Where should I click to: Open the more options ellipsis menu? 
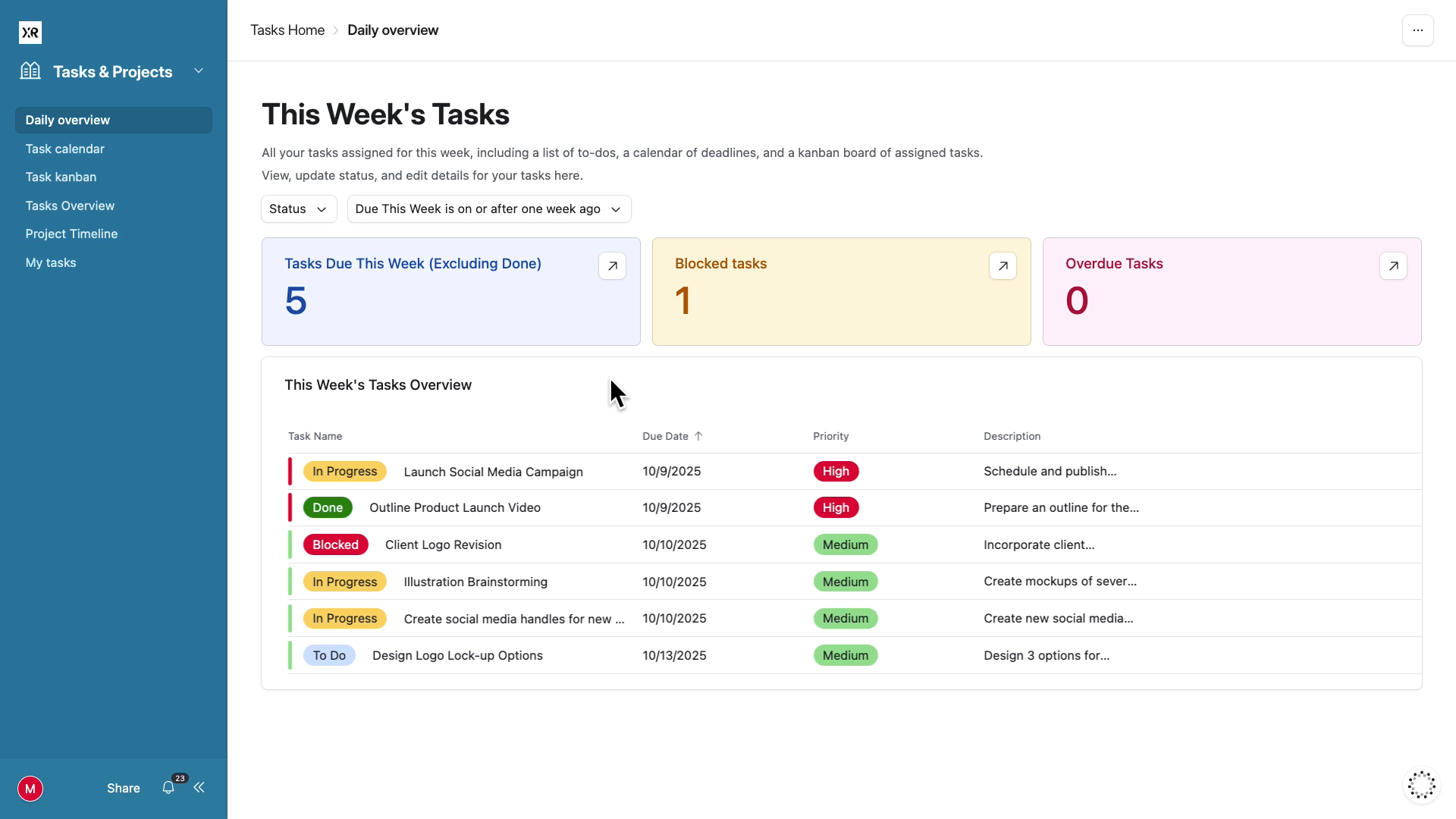[1417, 30]
